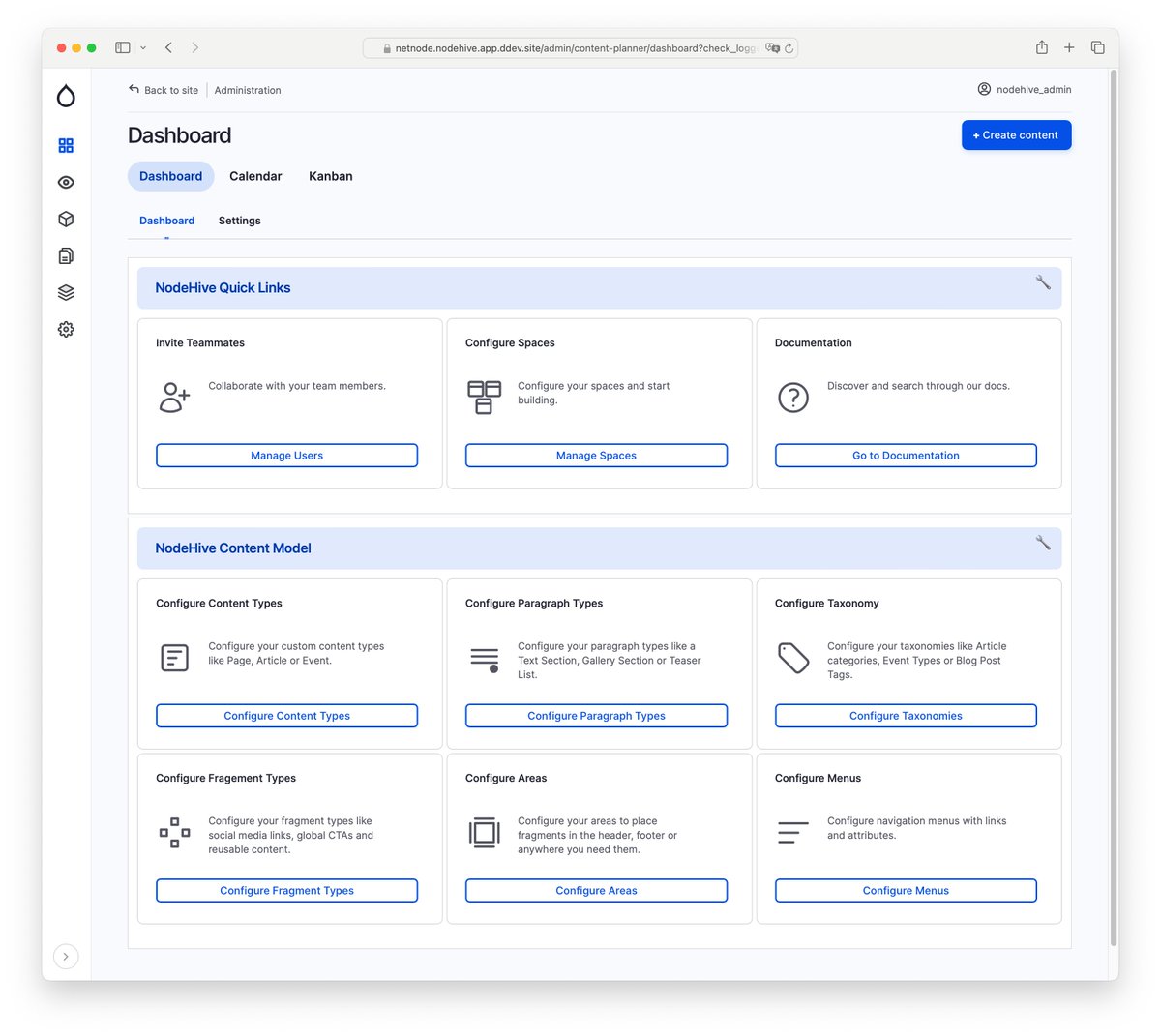
Task: Open the Settings secondary tab
Action: pyautogui.click(x=240, y=221)
